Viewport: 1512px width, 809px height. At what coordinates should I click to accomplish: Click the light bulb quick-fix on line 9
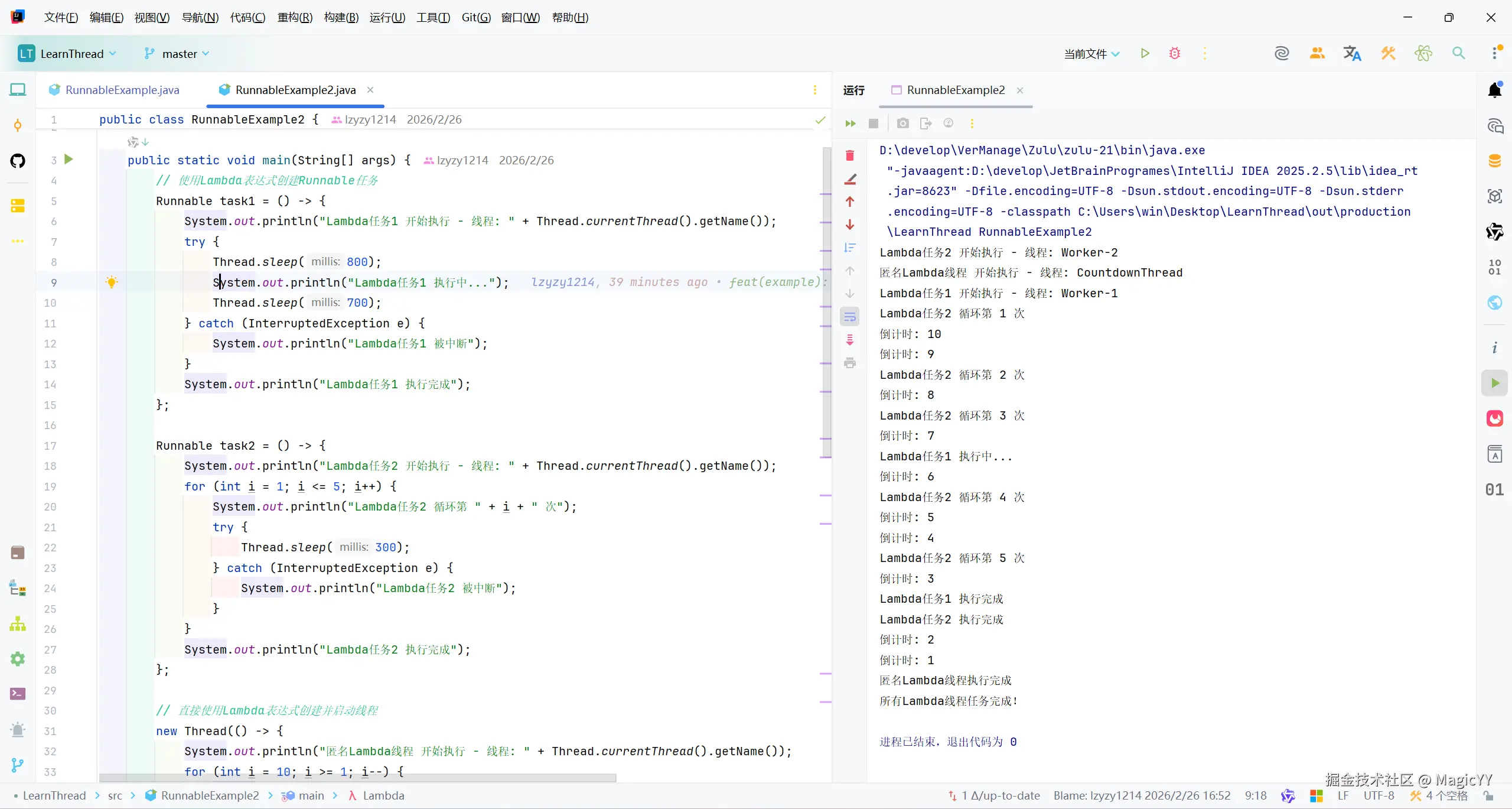pyautogui.click(x=112, y=282)
